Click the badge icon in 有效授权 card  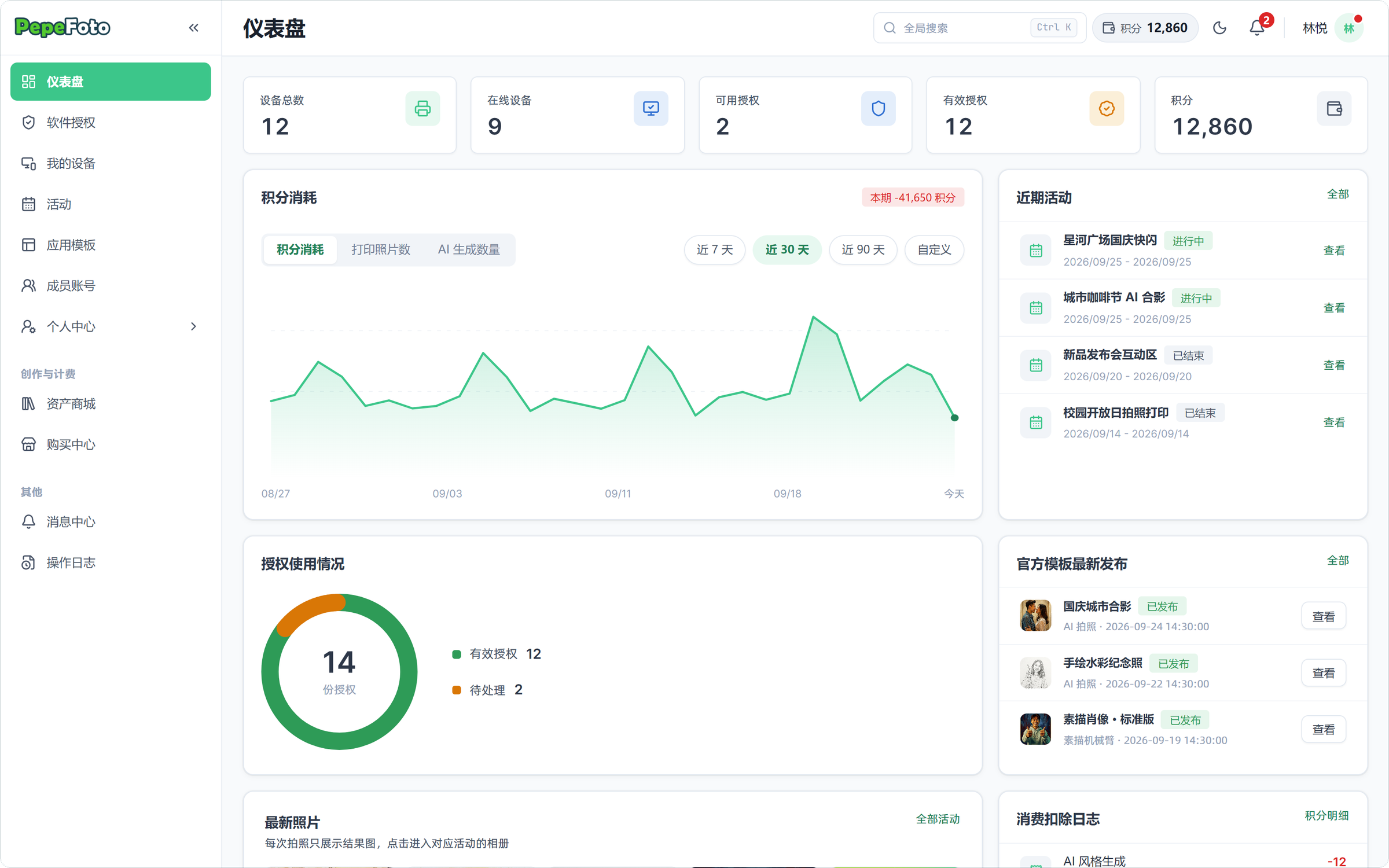1107,108
